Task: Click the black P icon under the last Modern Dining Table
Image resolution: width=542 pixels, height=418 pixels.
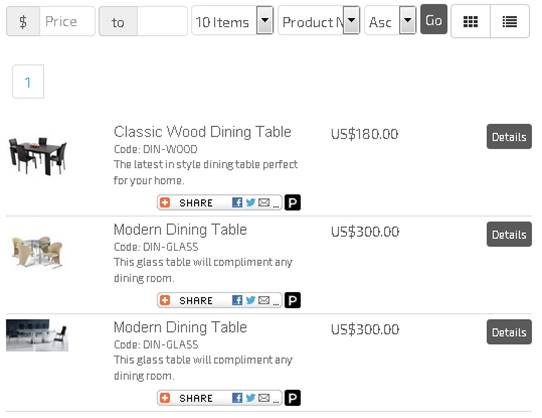Action: (x=292, y=398)
